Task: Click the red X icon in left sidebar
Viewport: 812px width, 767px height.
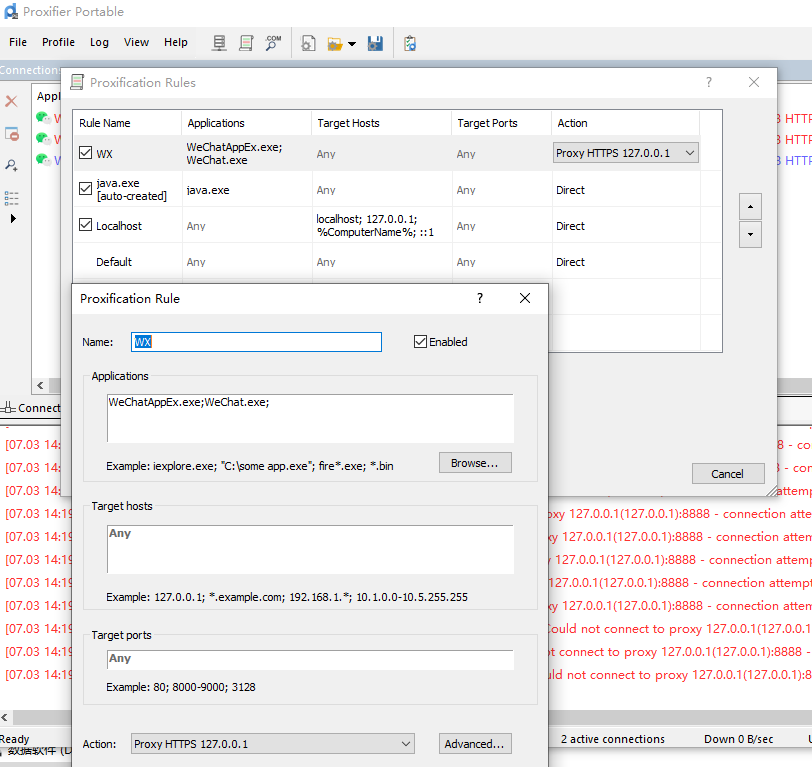Action: coord(12,101)
